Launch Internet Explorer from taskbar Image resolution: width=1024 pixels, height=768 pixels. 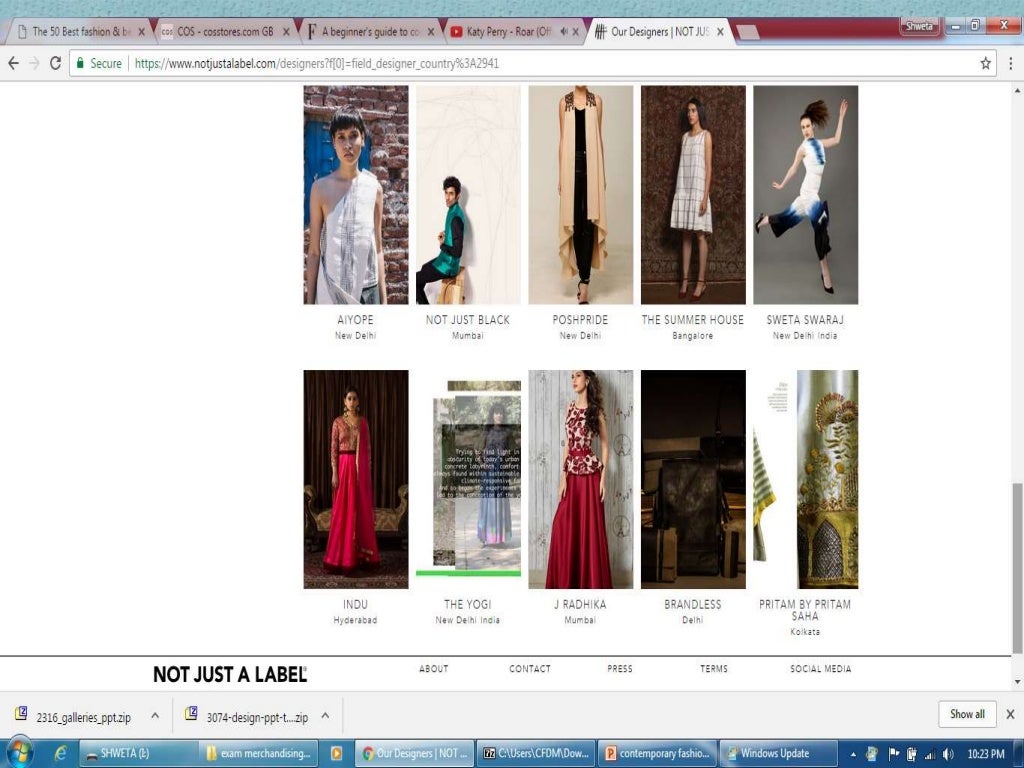pos(60,753)
